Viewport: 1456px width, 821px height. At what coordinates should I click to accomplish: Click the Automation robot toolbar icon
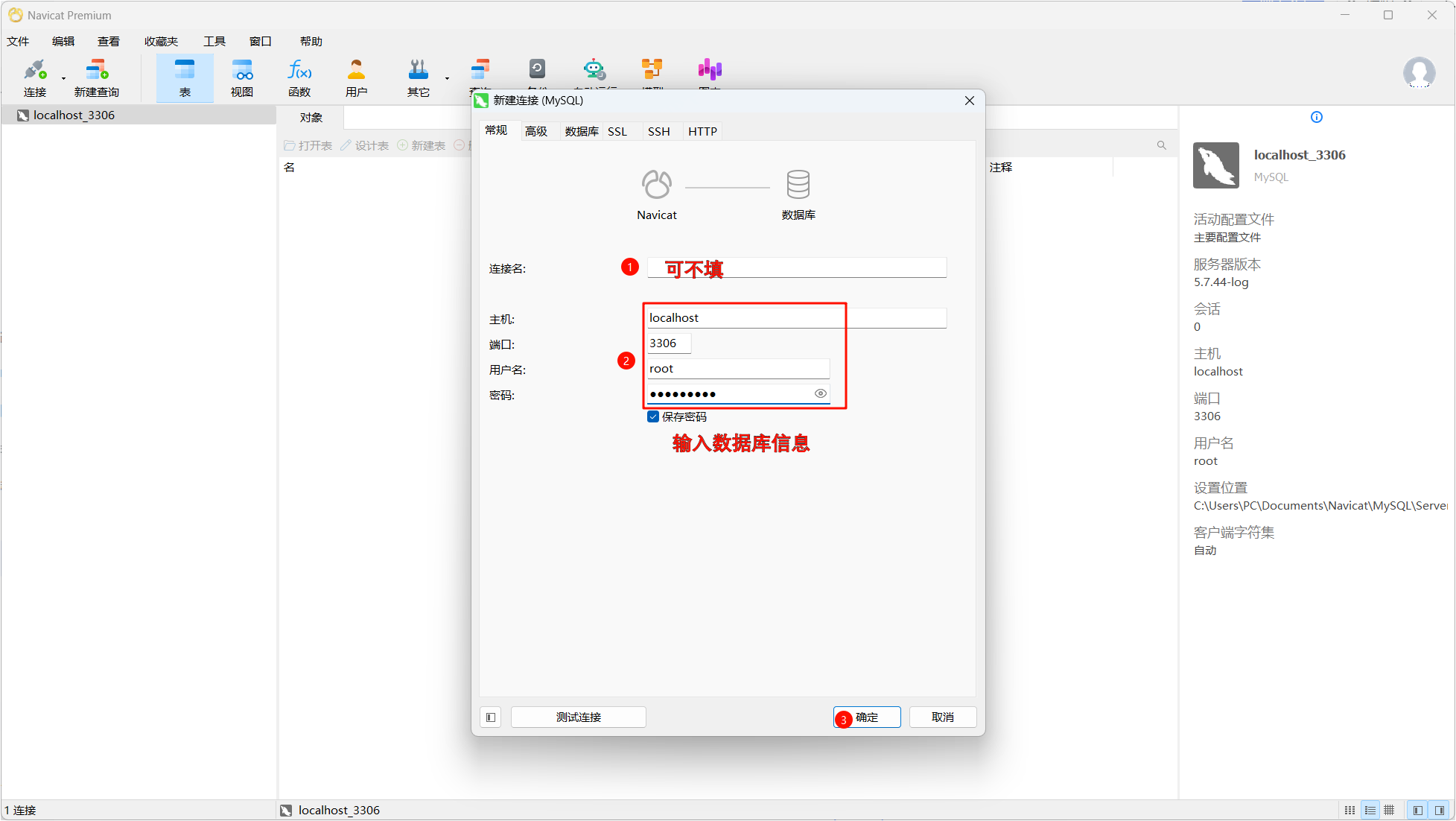[594, 70]
